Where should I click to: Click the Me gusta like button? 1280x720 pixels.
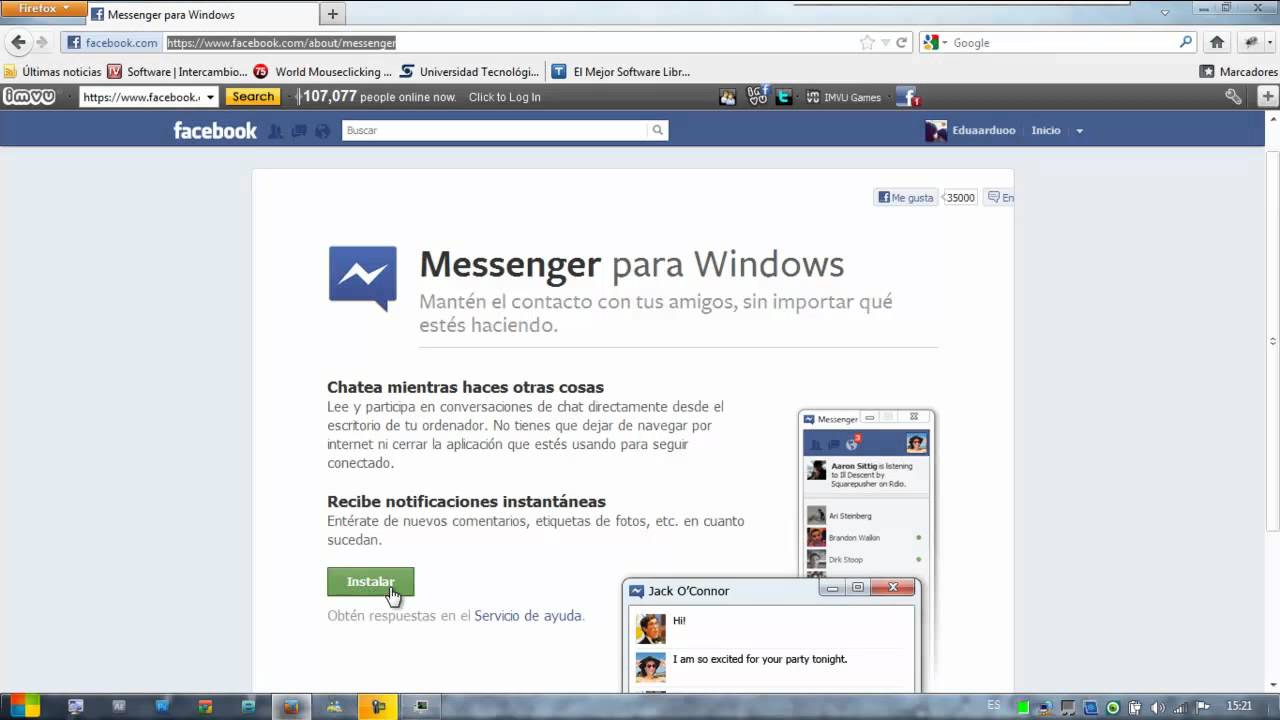click(906, 197)
